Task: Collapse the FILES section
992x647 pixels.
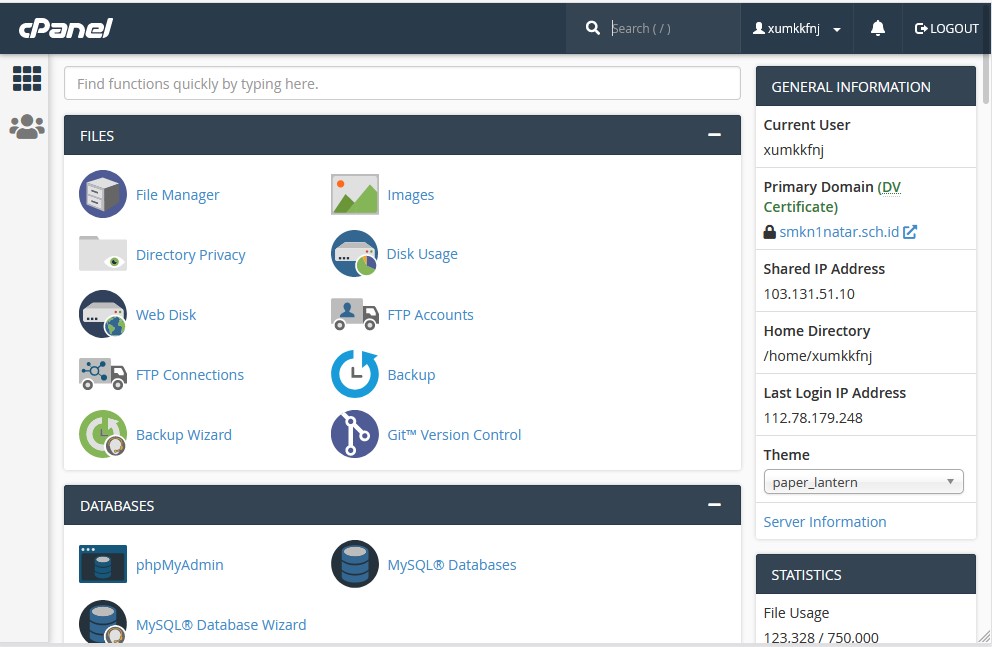Action: (714, 135)
